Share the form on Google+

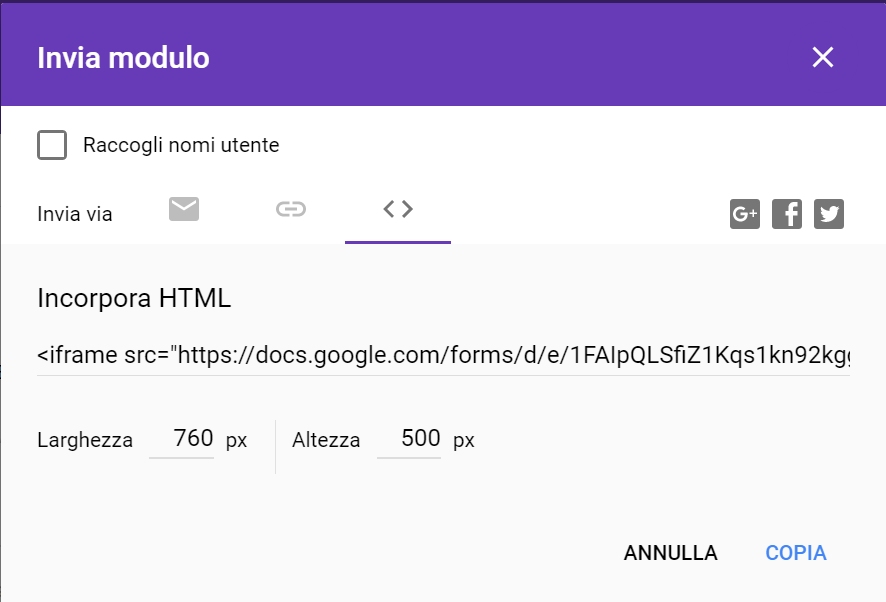tap(745, 214)
